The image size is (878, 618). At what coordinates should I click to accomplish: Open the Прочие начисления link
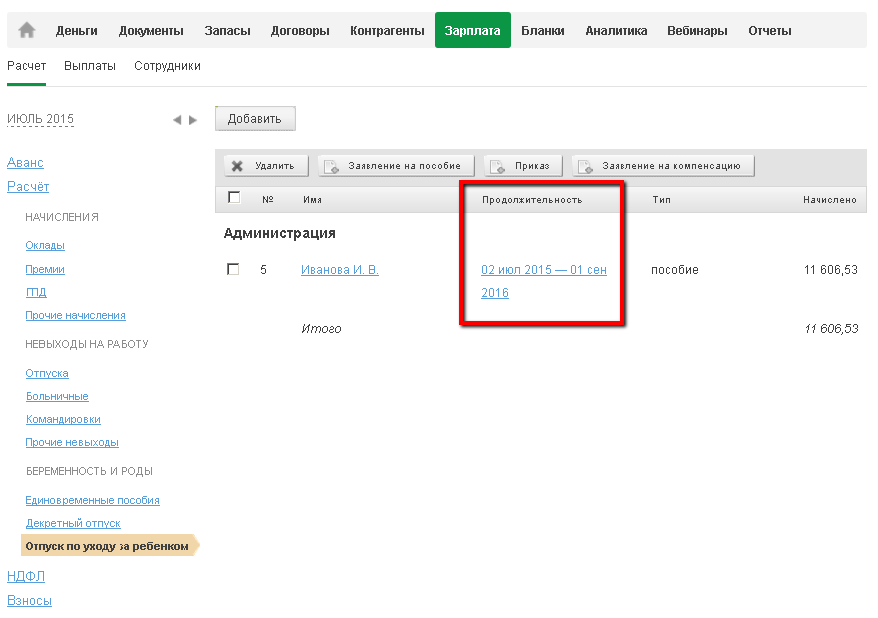point(76,315)
